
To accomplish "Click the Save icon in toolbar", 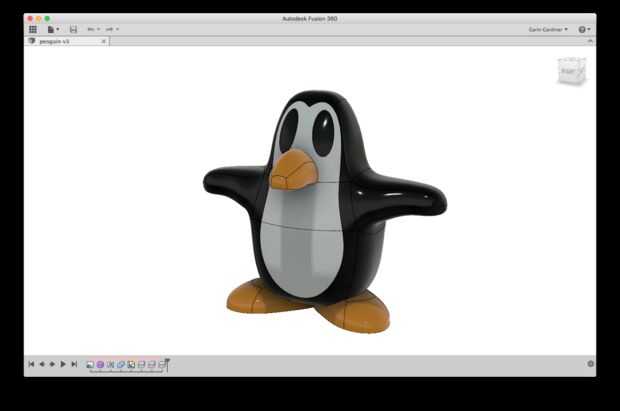I will coord(73,29).
